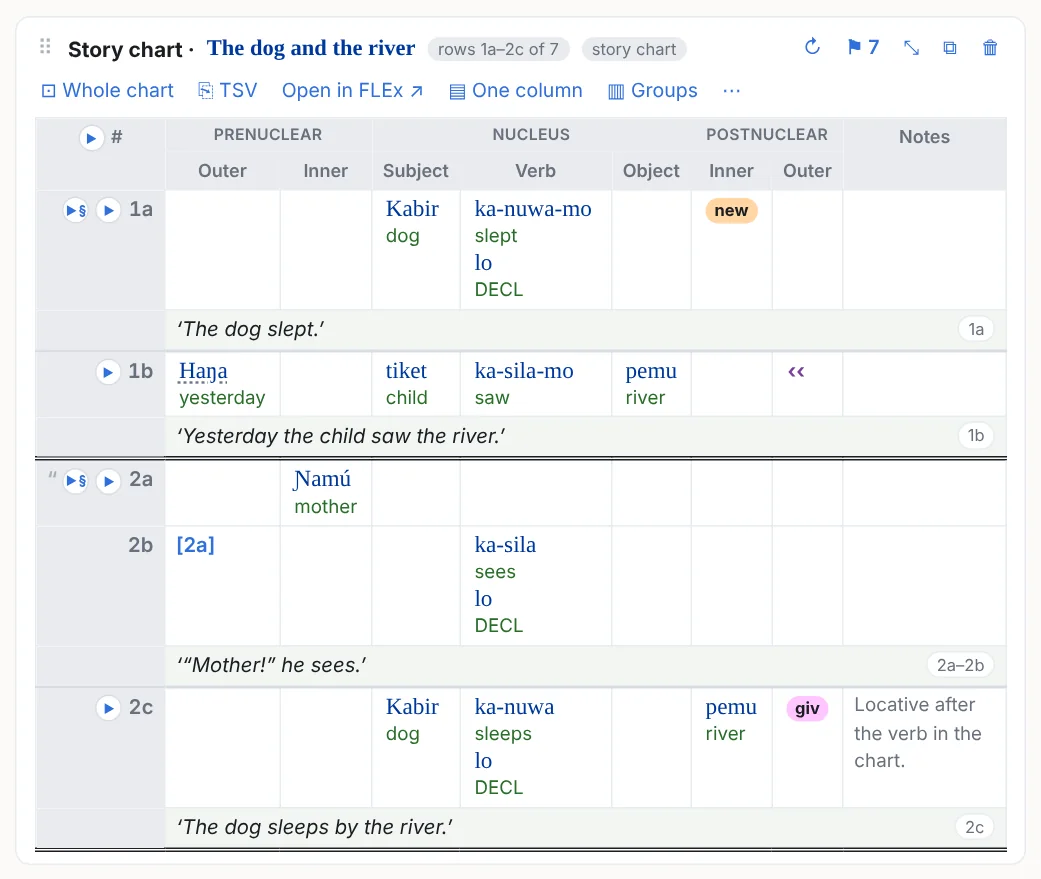Click the translation 'The dog slept.'
The height and width of the screenshot is (879, 1041).
pos(250,329)
